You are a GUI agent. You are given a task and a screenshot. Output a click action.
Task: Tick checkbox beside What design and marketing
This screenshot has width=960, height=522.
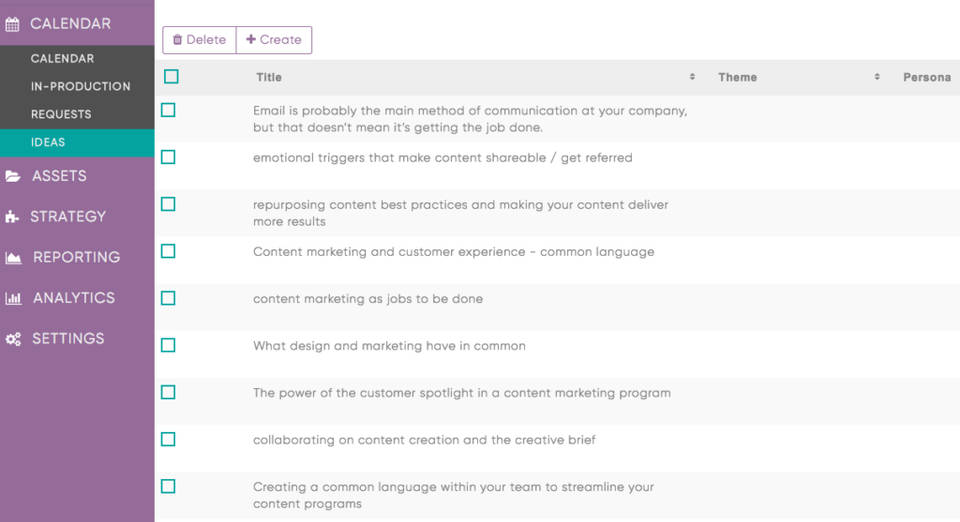click(168, 345)
